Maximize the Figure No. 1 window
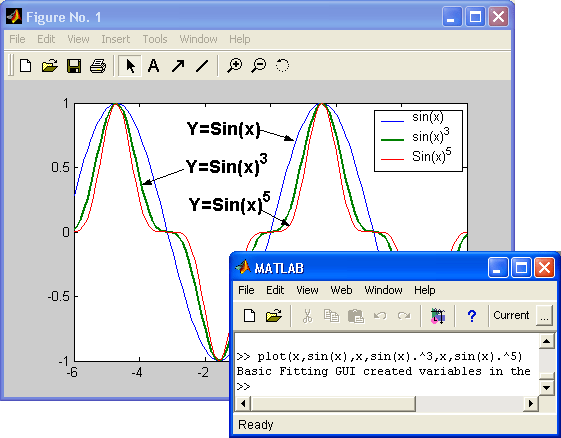The height and width of the screenshot is (438, 561). pos(475,17)
